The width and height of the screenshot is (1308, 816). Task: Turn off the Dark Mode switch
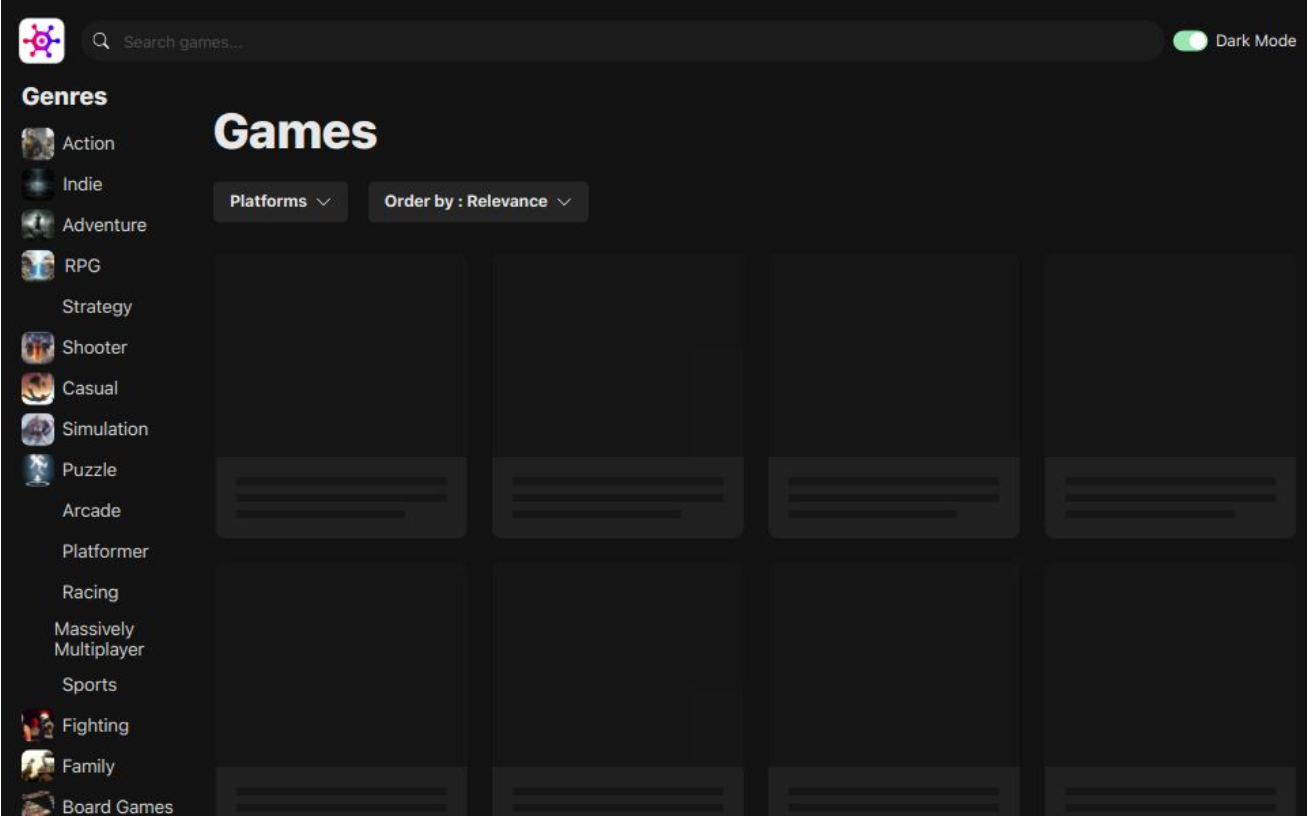pyautogui.click(x=1190, y=41)
